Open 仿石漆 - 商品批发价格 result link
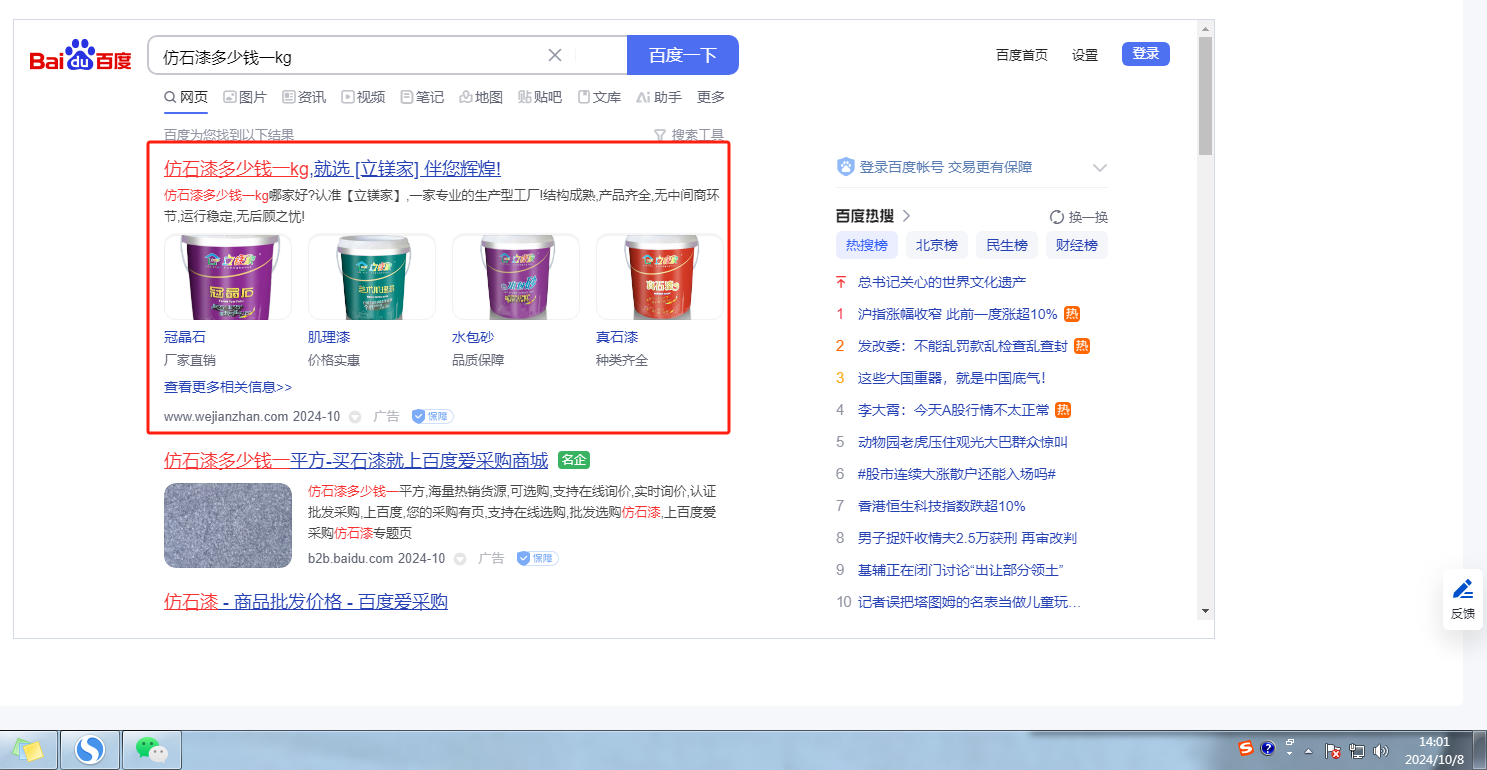 pos(306,601)
